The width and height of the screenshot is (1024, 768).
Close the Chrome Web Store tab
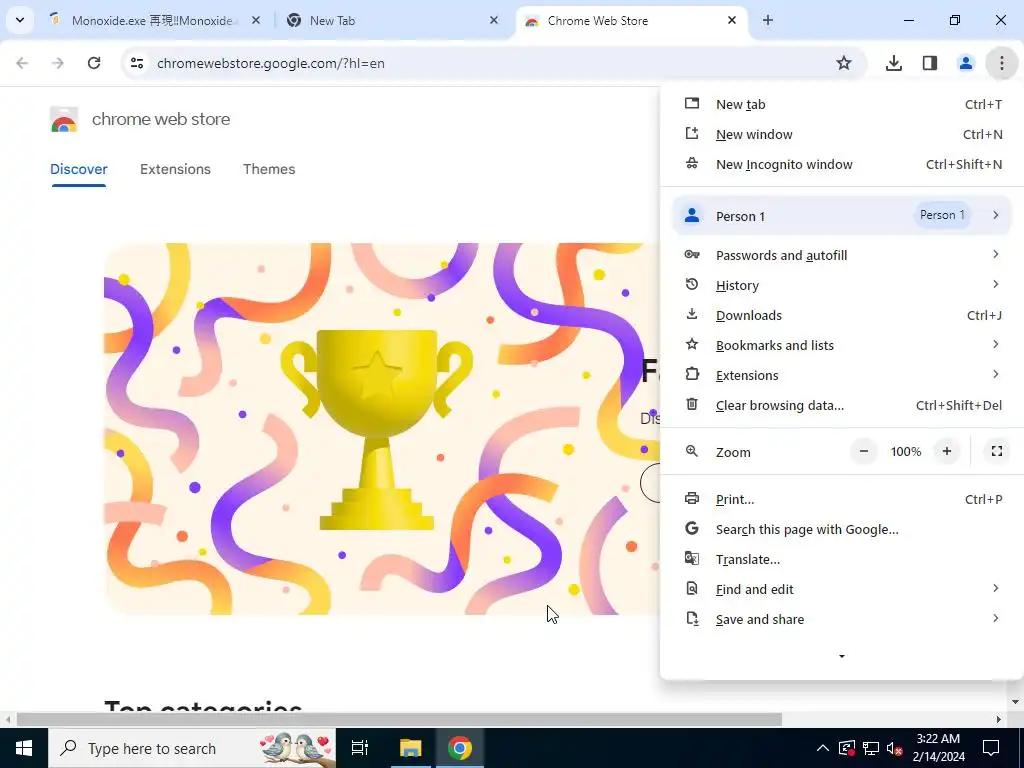click(x=731, y=20)
